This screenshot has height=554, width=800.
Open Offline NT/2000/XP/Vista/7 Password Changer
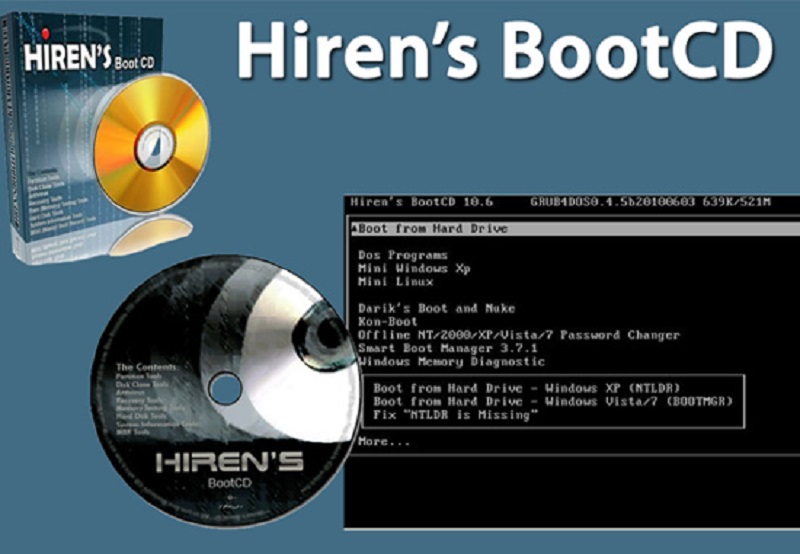click(519, 335)
